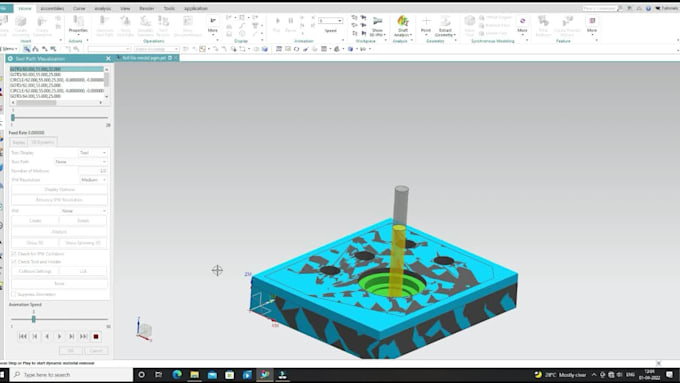This screenshot has width=680, height=383.
Task: Click the Number of Motions input field
Action: pyautogui.click(x=92, y=171)
